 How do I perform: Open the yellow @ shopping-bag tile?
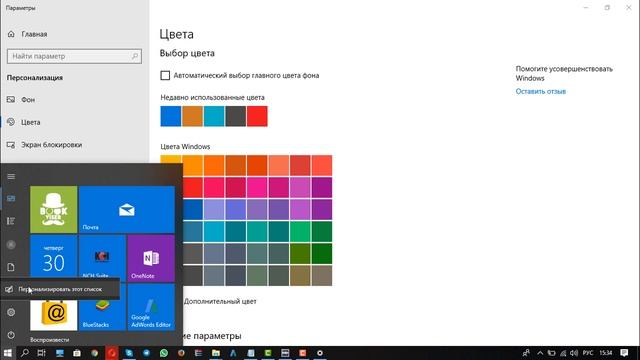53,315
